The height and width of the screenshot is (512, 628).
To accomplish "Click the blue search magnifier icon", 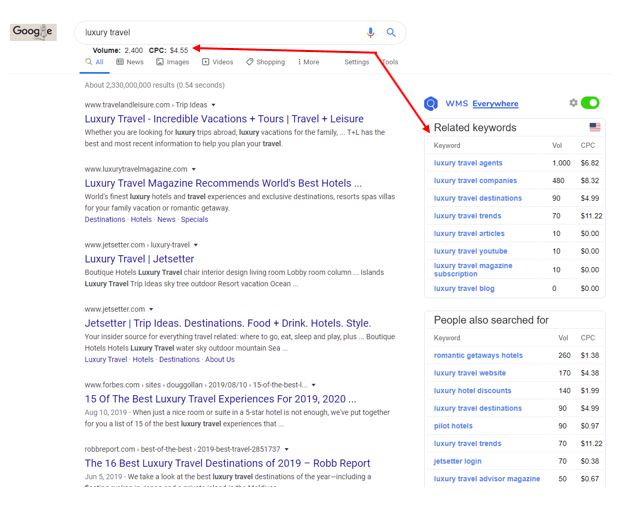I will [391, 32].
